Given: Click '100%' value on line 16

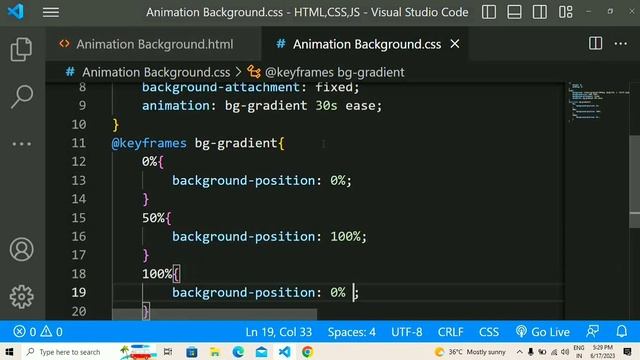Looking at the screenshot, I should [x=345, y=237].
